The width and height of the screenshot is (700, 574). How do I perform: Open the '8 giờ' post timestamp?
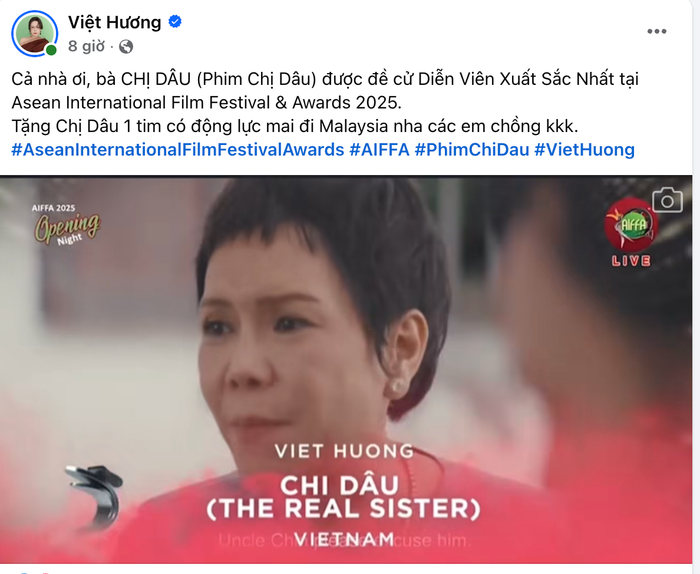click(x=87, y=46)
